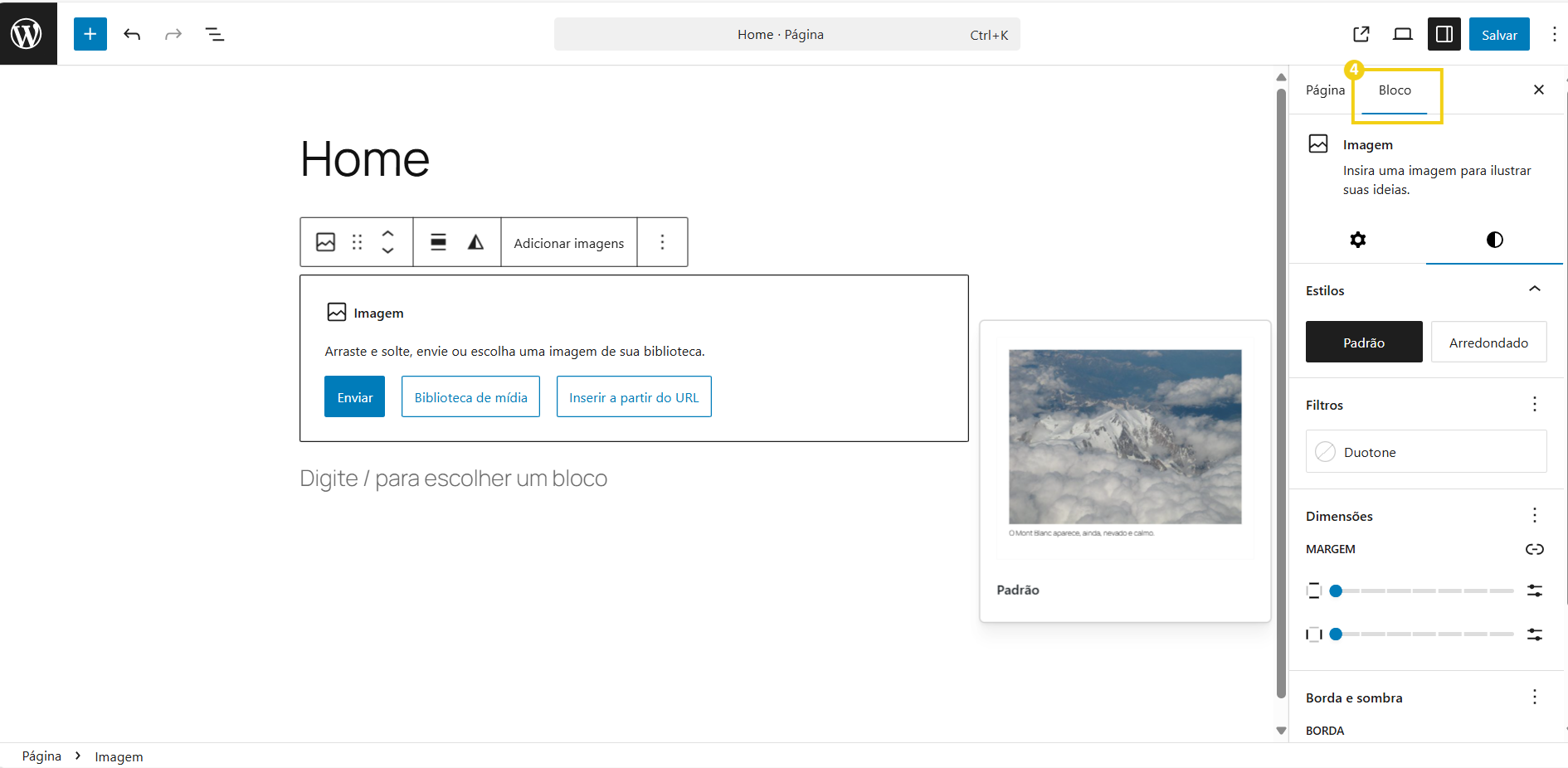Open the Dimensões options menu

click(1535, 515)
